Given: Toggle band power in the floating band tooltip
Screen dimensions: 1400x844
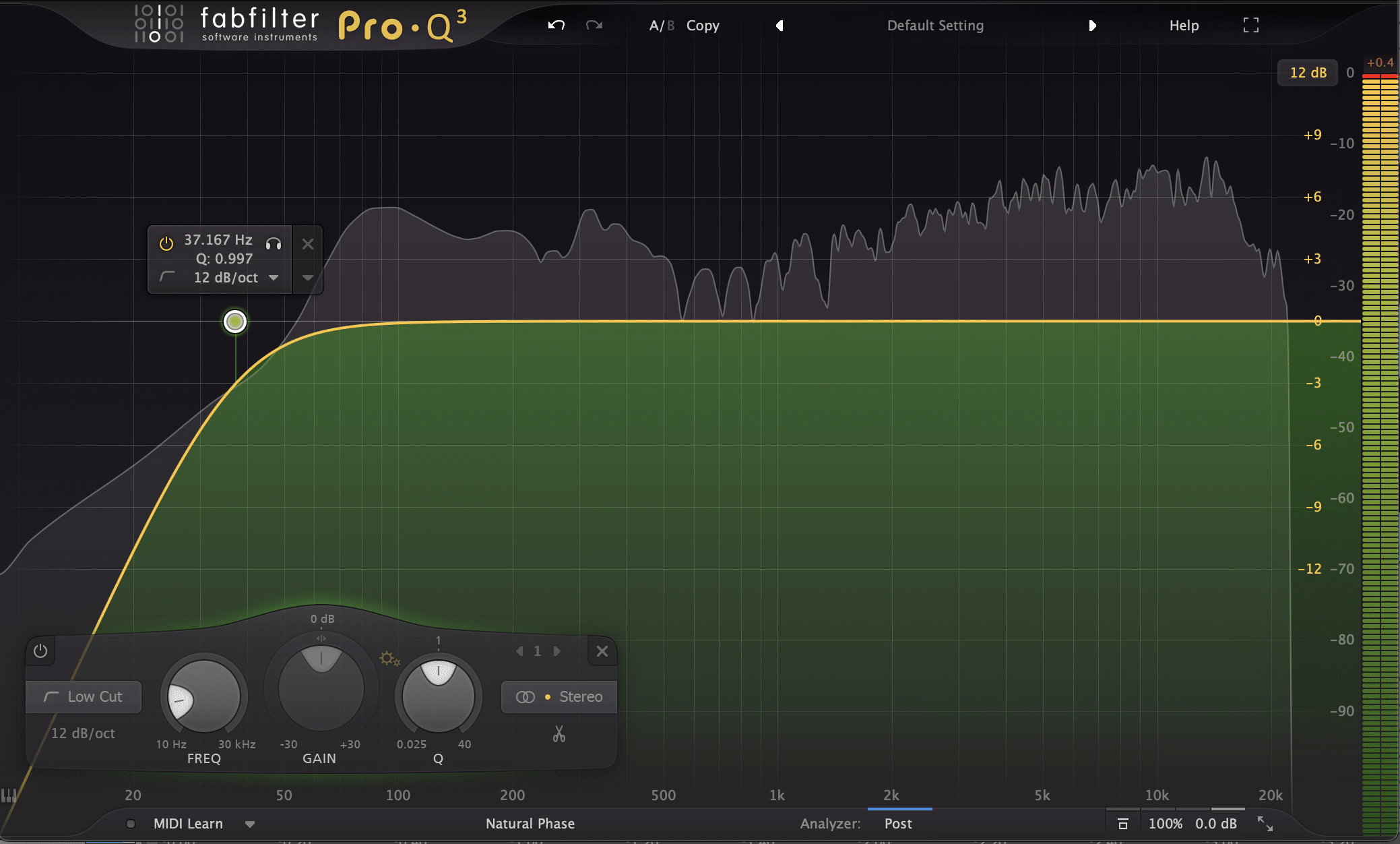Looking at the screenshot, I should point(166,243).
